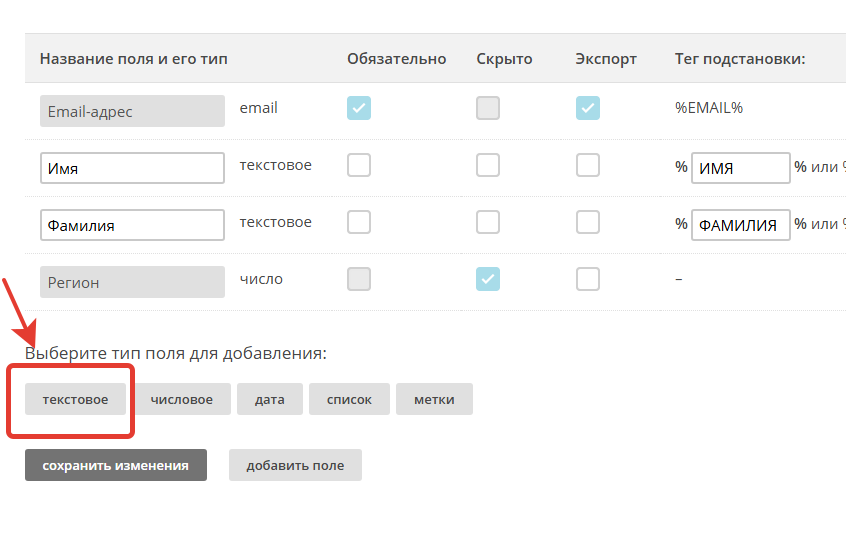Pick the дата field type
The image size is (846, 540).
[270, 399]
